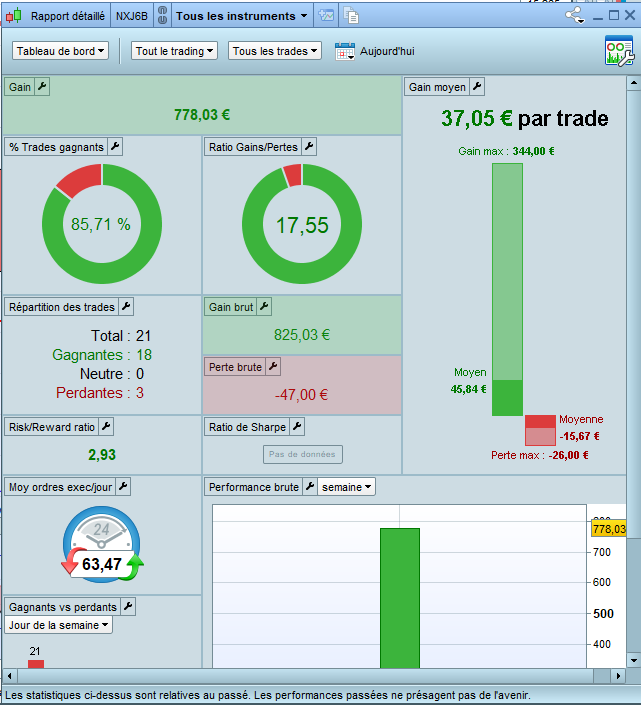Click the orders per day gauge icon
Image resolution: width=641 pixels, height=705 pixels.
coord(102,544)
